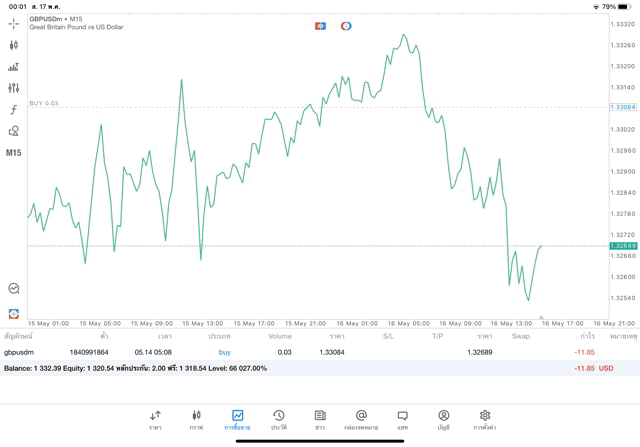This screenshot has width=640, height=447.
Task: Open the volume bars chart icon
Action: tap(14, 66)
